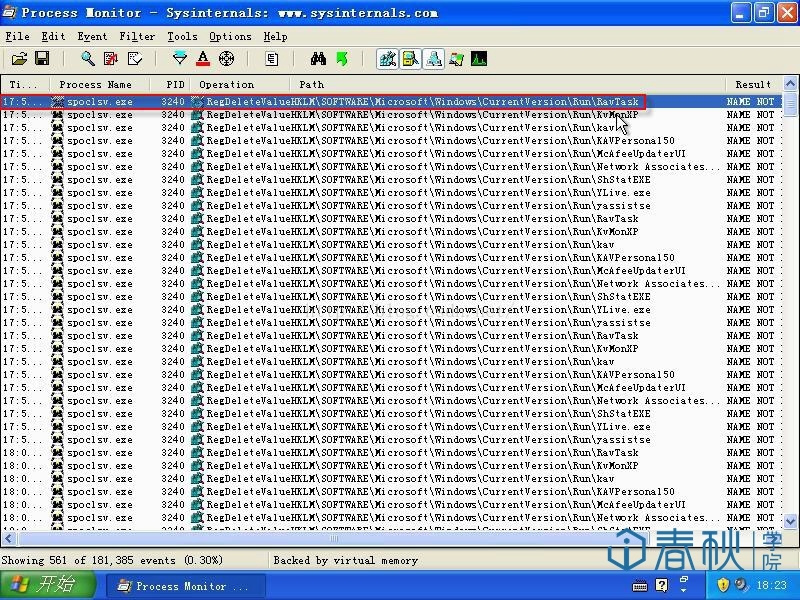Click the Operation column header
The image size is (800, 600).
coord(240,84)
